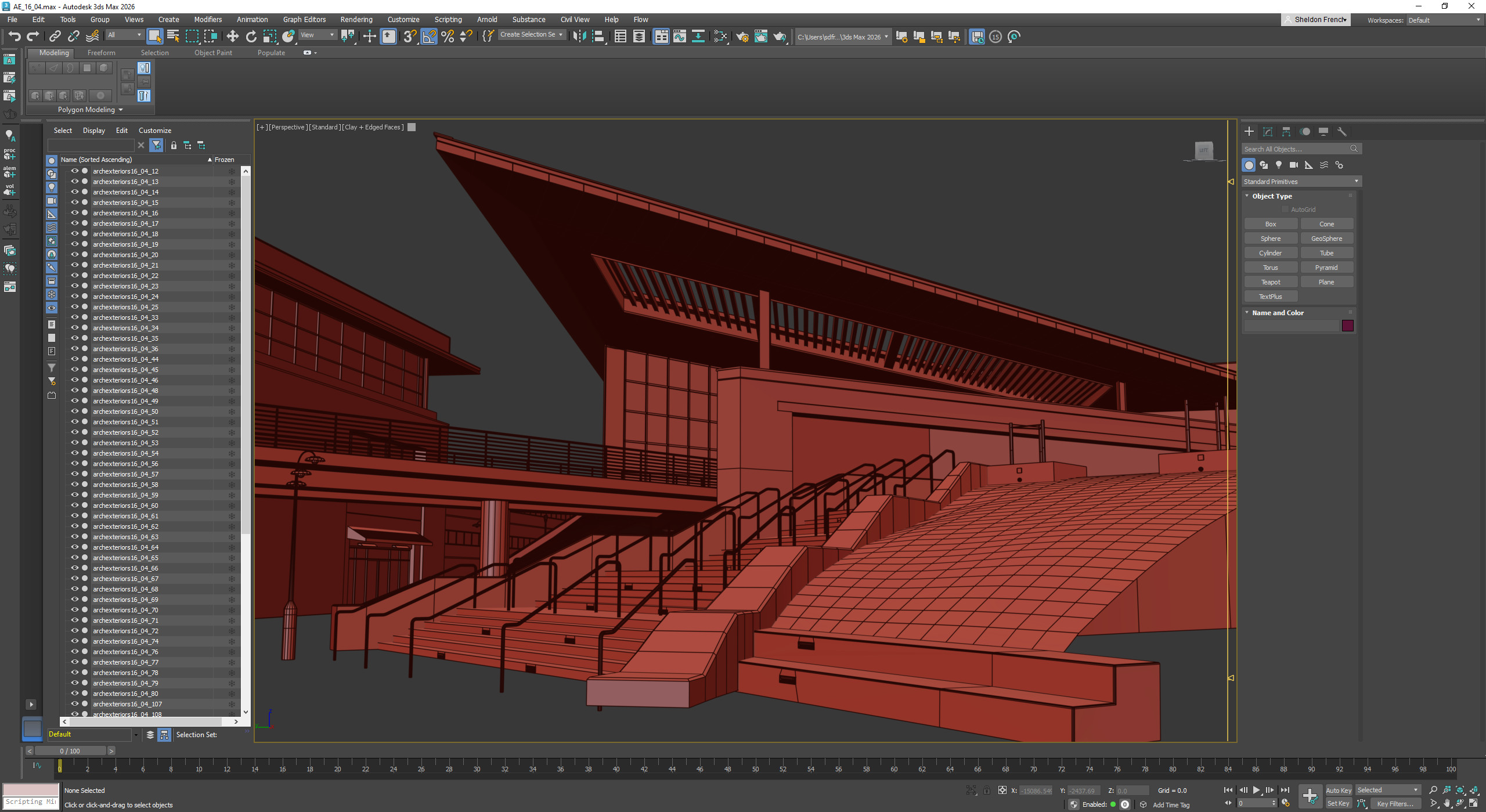Enable Auto Key animation mode
The image size is (1486, 812).
click(x=1339, y=790)
